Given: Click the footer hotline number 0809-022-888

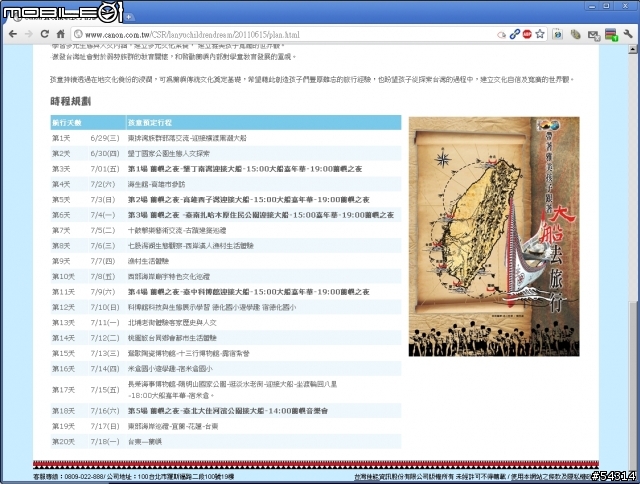Looking at the screenshot, I should tap(85, 476).
